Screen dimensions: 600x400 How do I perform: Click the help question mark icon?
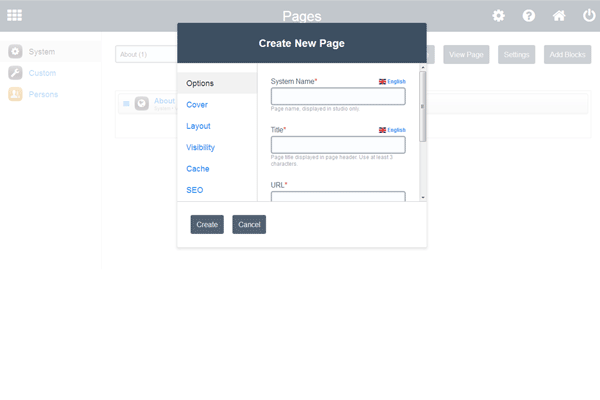pos(528,16)
